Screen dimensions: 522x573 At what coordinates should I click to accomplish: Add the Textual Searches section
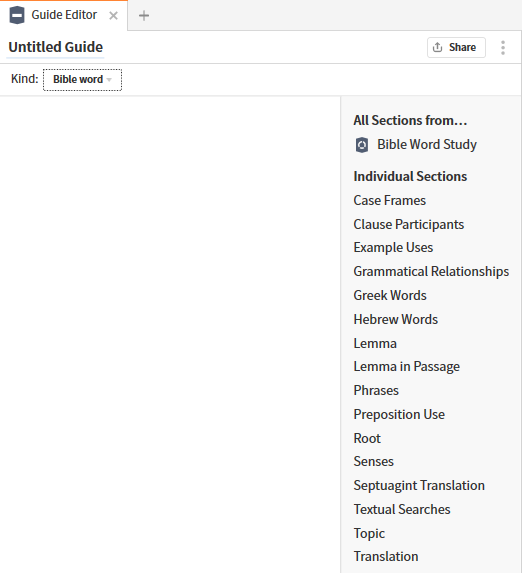(402, 509)
